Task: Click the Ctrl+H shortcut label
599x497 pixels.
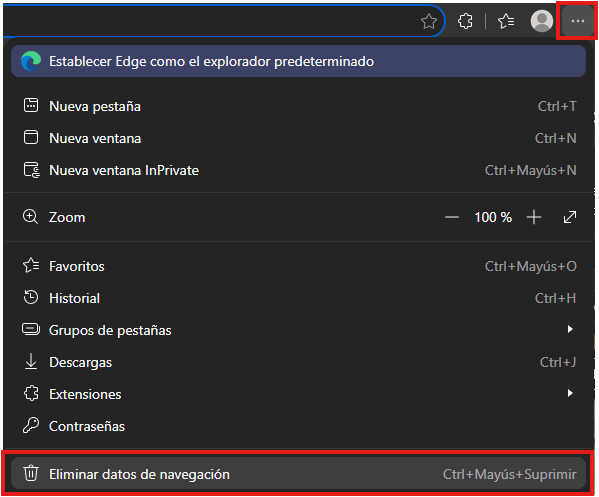Action: tap(555, 298)
